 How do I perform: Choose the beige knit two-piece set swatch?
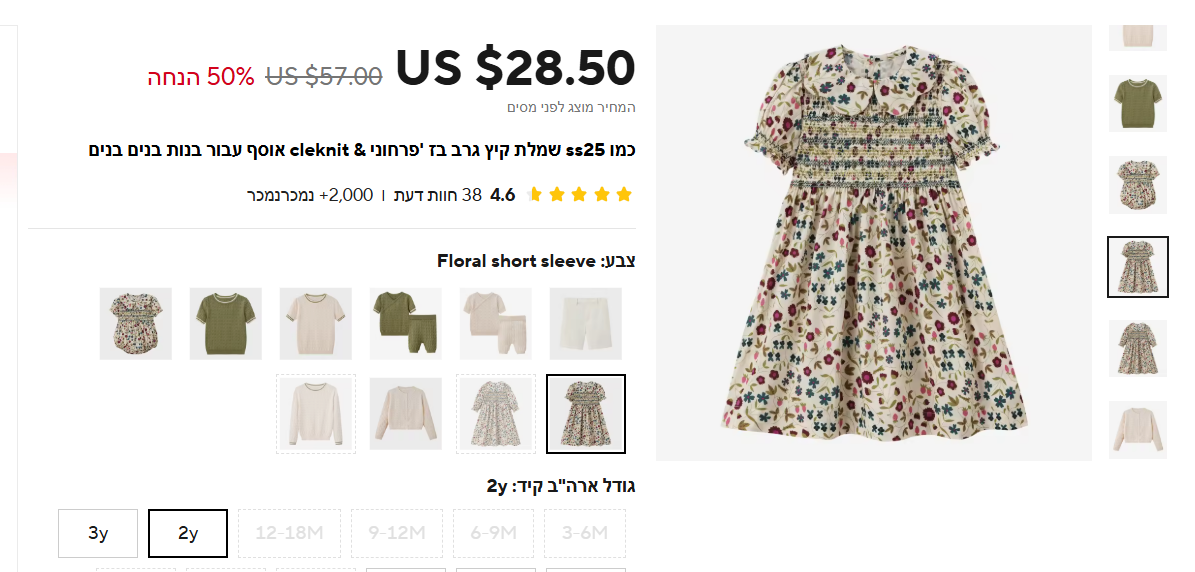(496, 324)
